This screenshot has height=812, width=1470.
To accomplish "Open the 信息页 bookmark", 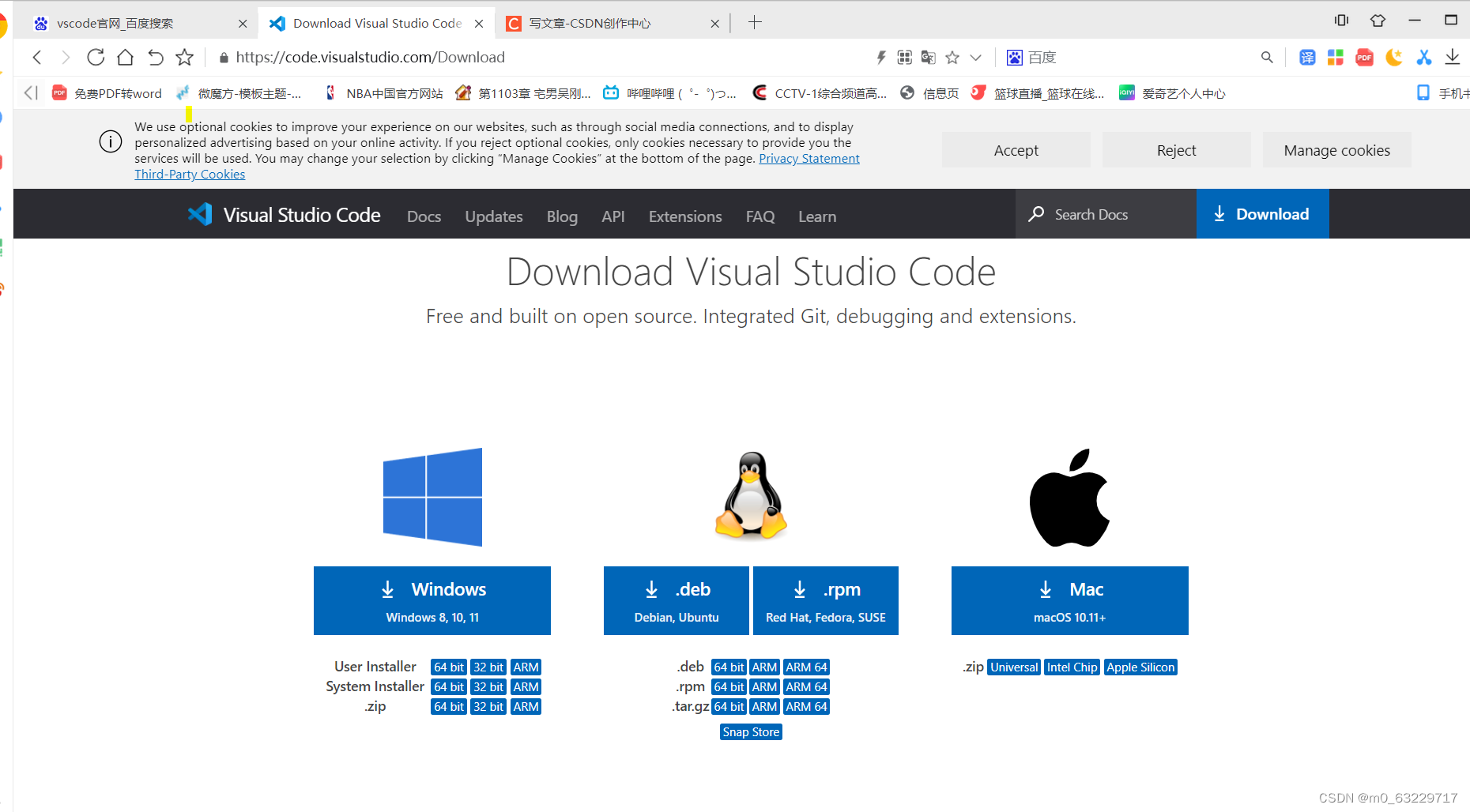I will tap(929, 93).
